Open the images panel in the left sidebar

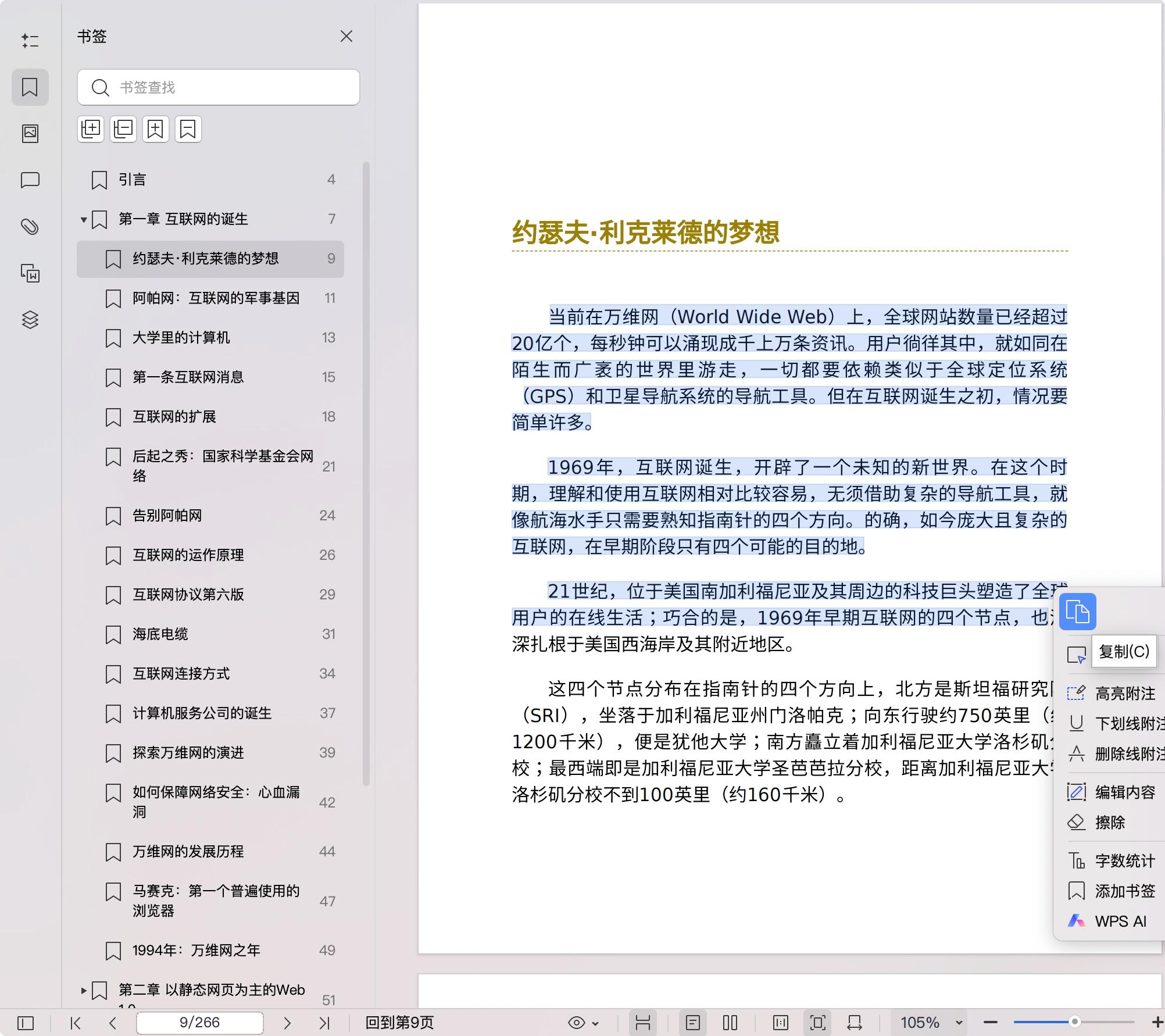[30, 133]
